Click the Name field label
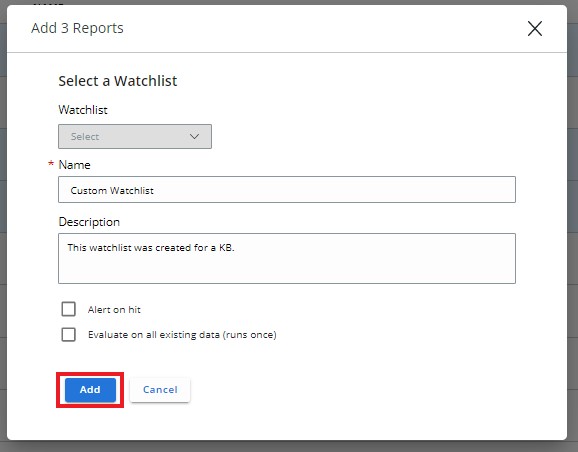 tap(74, 165)
